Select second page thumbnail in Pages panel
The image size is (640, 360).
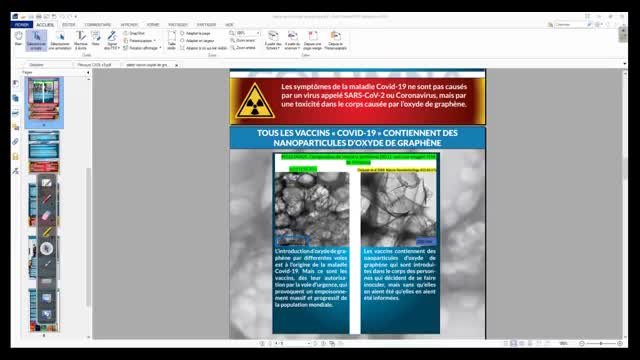click(x=44, y=152)
